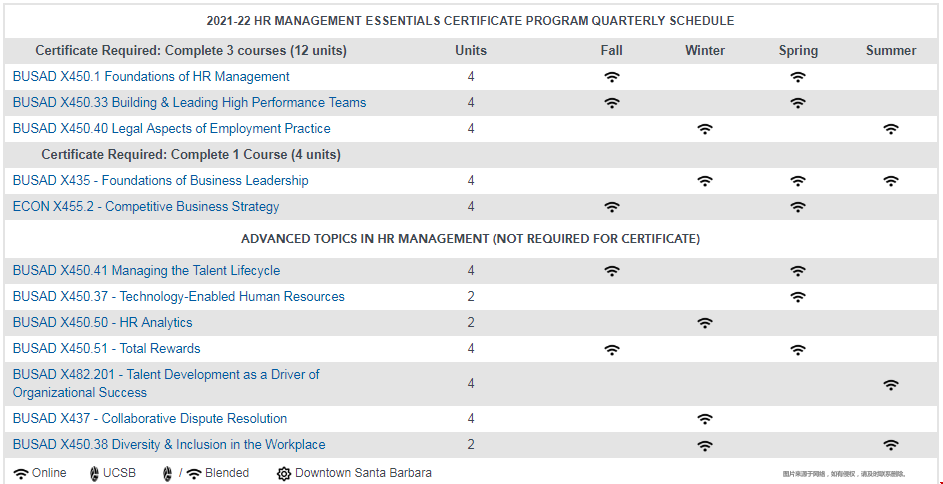The image size is (943, 484).
Task: Open BUSAD X450.1 Foundations of HR Management link
Action: (151, 77)
